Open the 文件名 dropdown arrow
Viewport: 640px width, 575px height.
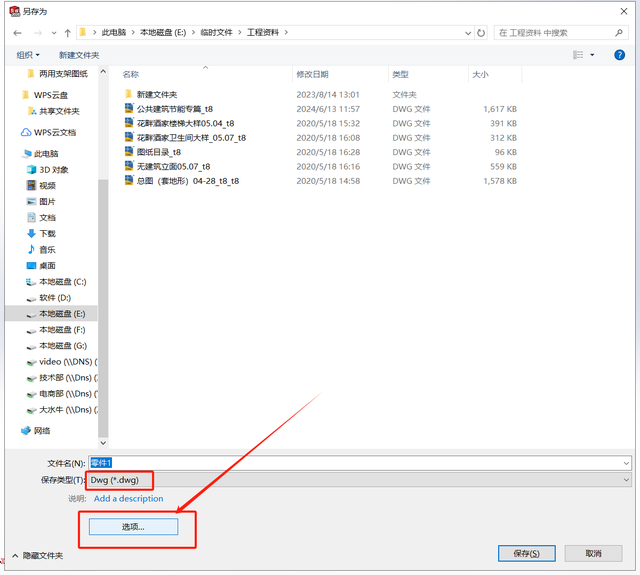[626, 463]
